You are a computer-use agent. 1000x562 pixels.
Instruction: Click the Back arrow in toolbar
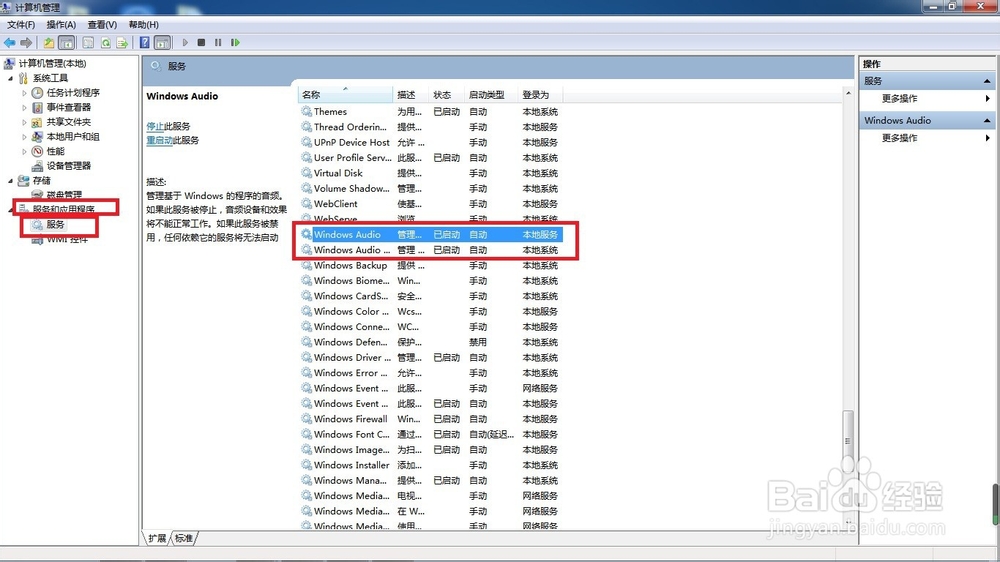10,43
